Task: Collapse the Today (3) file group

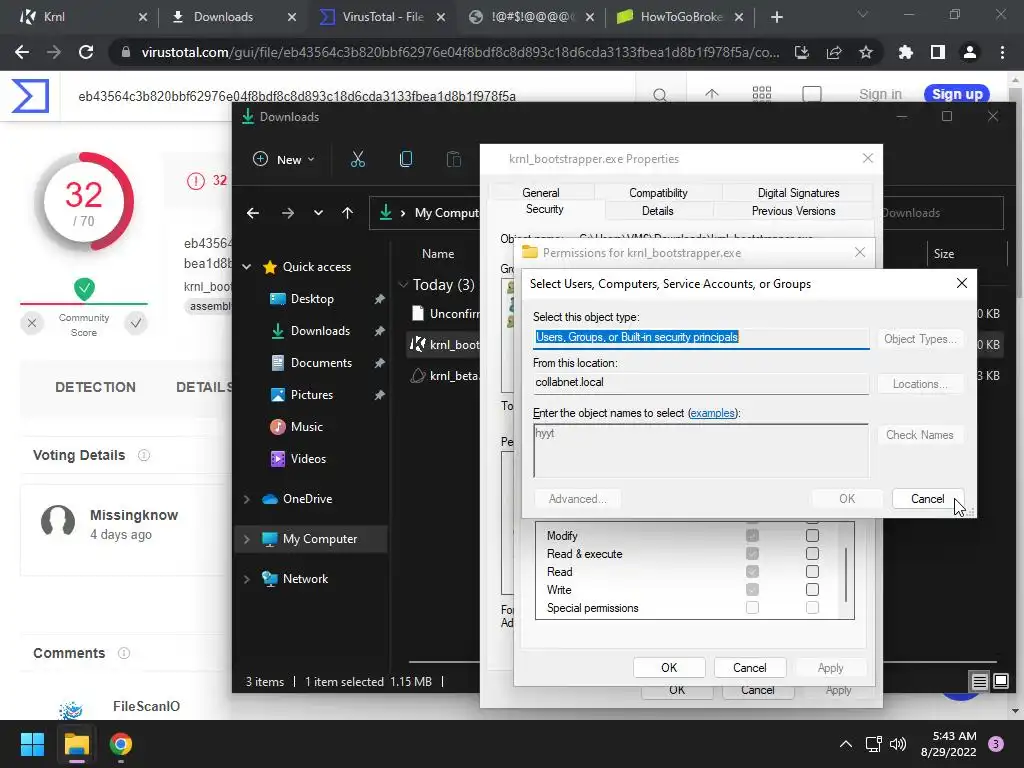Action: click(403, 285)
